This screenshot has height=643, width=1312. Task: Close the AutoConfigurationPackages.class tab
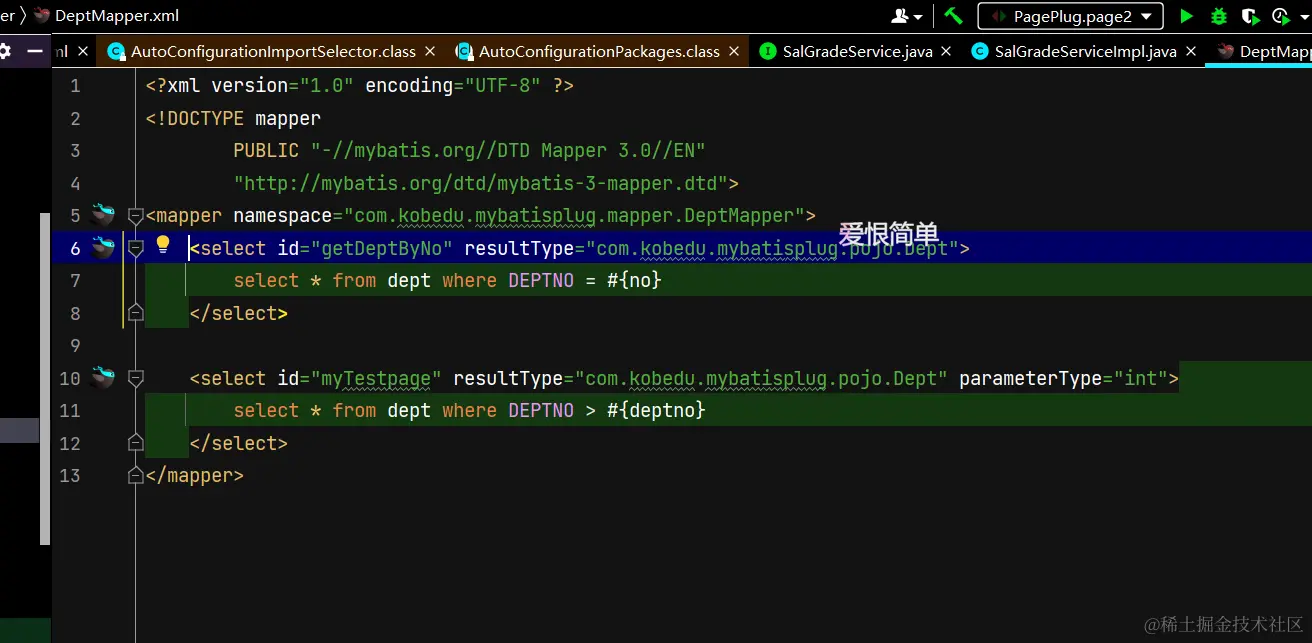point(734,50)
